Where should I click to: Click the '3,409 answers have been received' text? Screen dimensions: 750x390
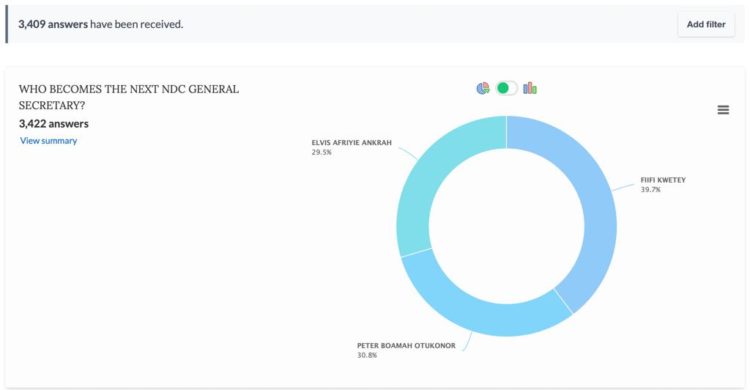click(100, 24)
